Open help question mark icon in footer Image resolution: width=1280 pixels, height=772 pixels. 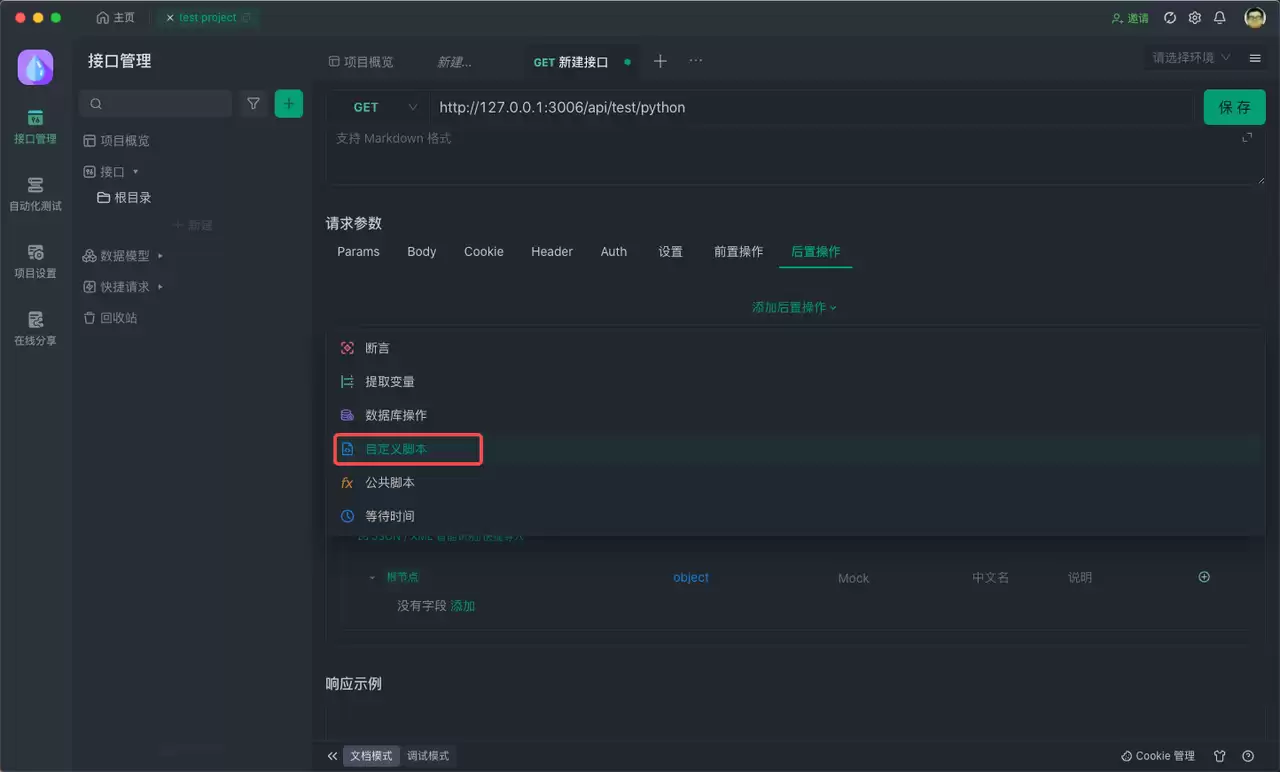tap(1248, 756)
